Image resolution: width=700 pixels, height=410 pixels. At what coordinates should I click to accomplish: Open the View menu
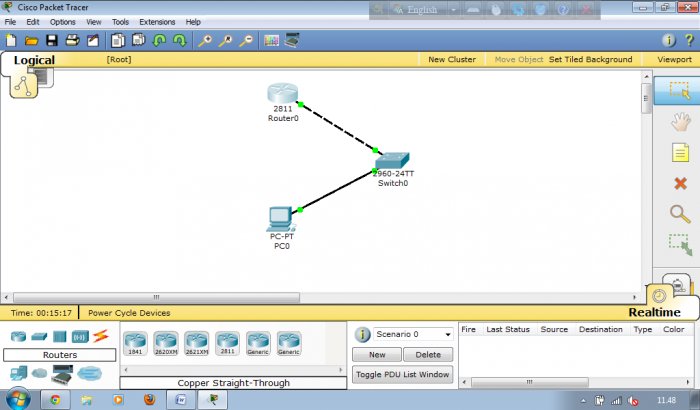click(94, 22)
